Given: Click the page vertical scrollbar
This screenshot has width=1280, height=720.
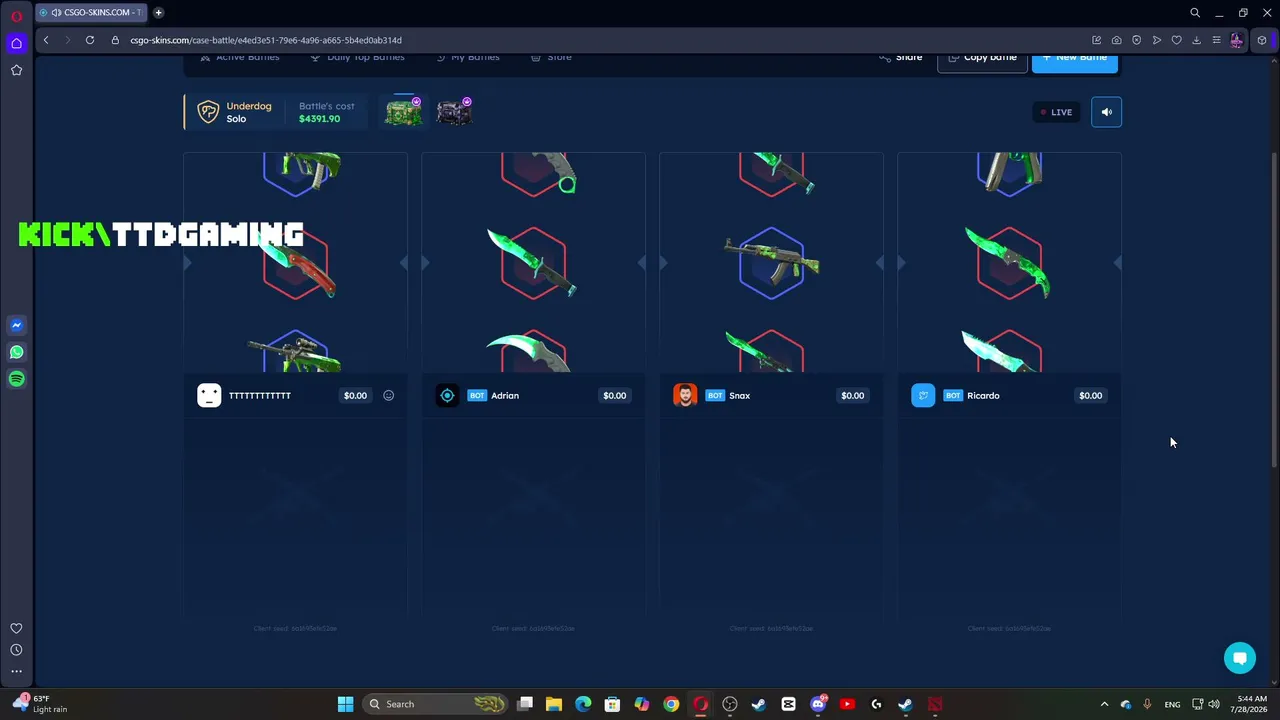Looking at the screenshot, I should (1274, 310).
